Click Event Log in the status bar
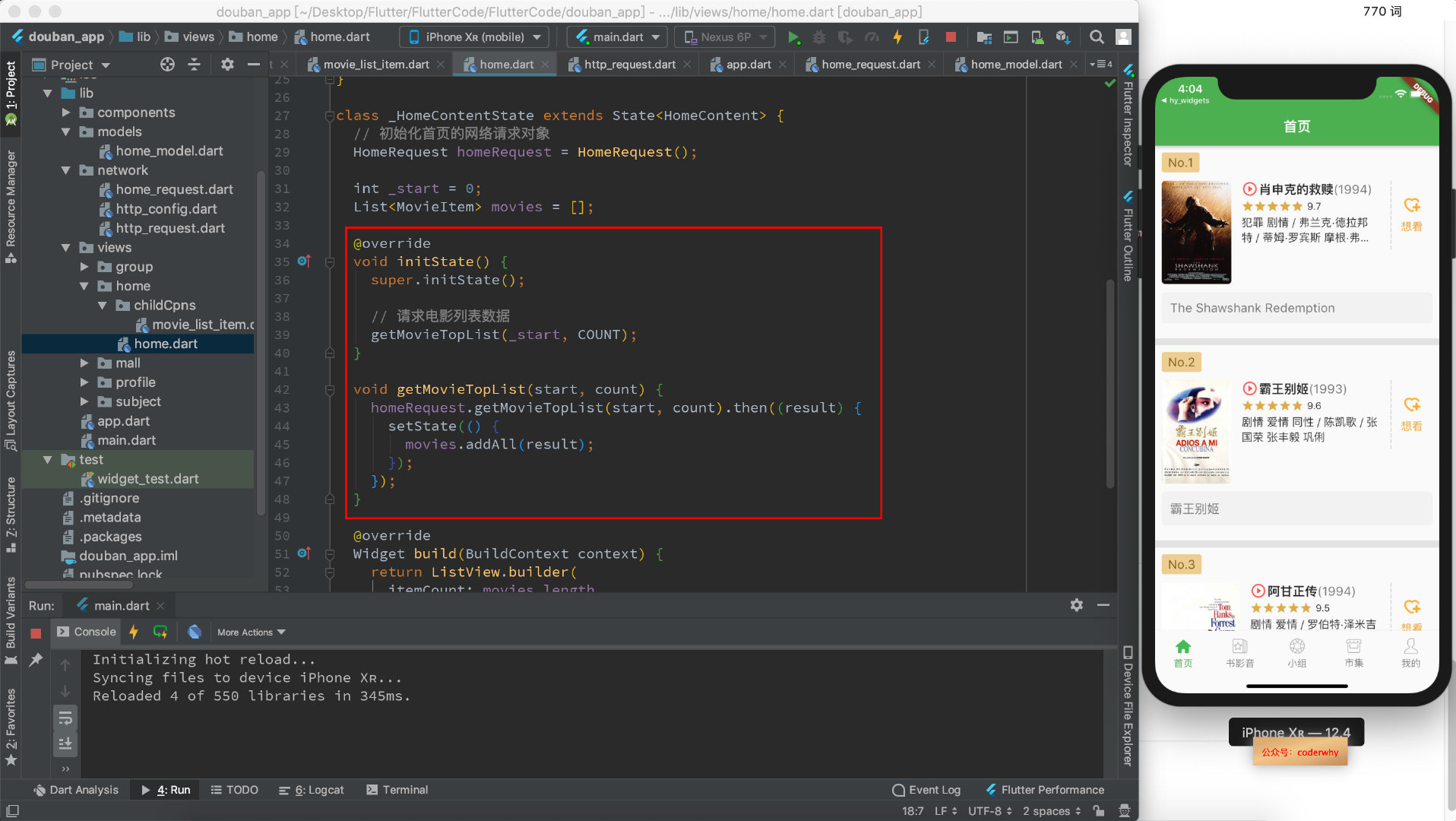 click(926, 790)
